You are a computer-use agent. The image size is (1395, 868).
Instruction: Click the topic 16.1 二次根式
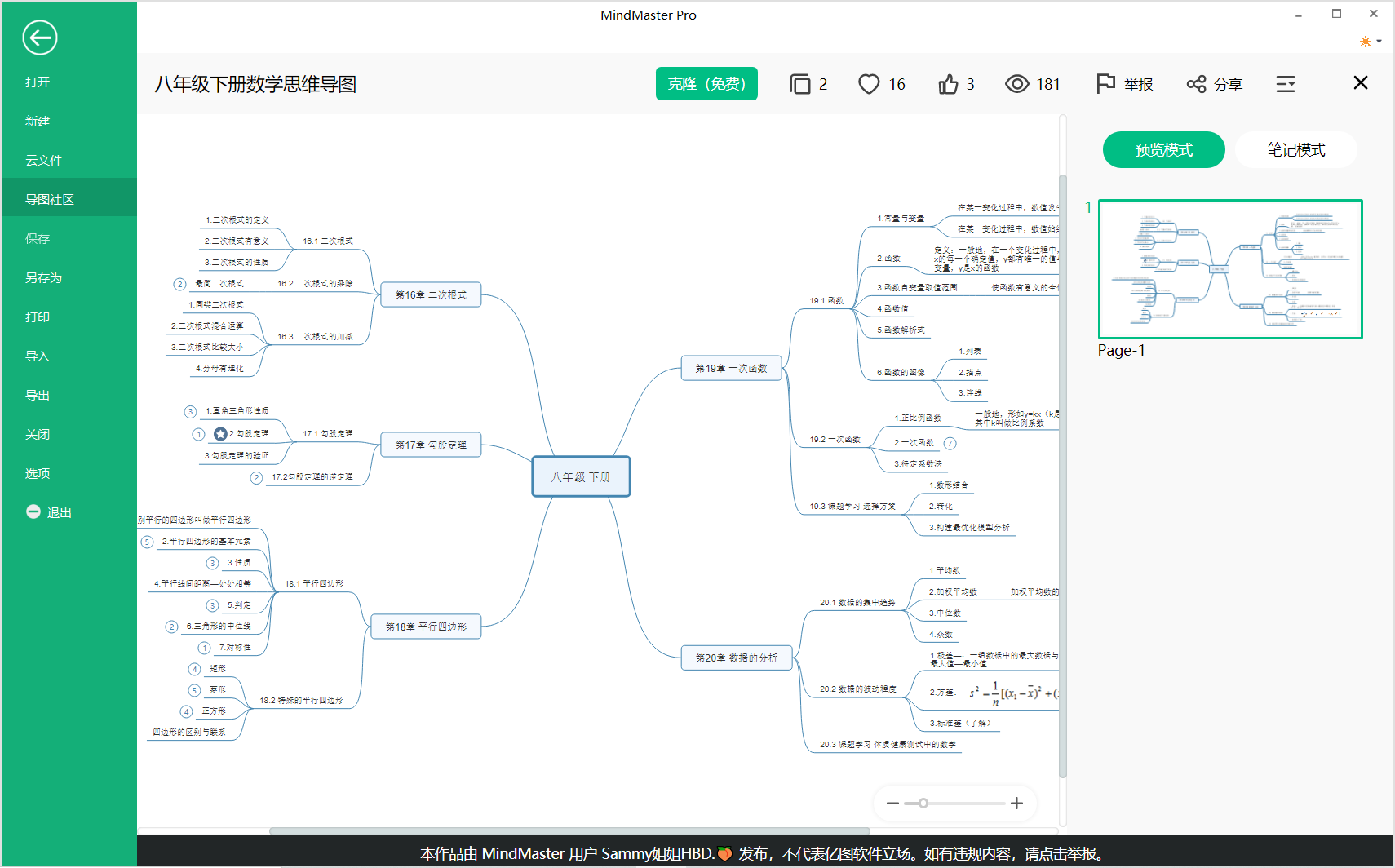(x=328, y=241)
